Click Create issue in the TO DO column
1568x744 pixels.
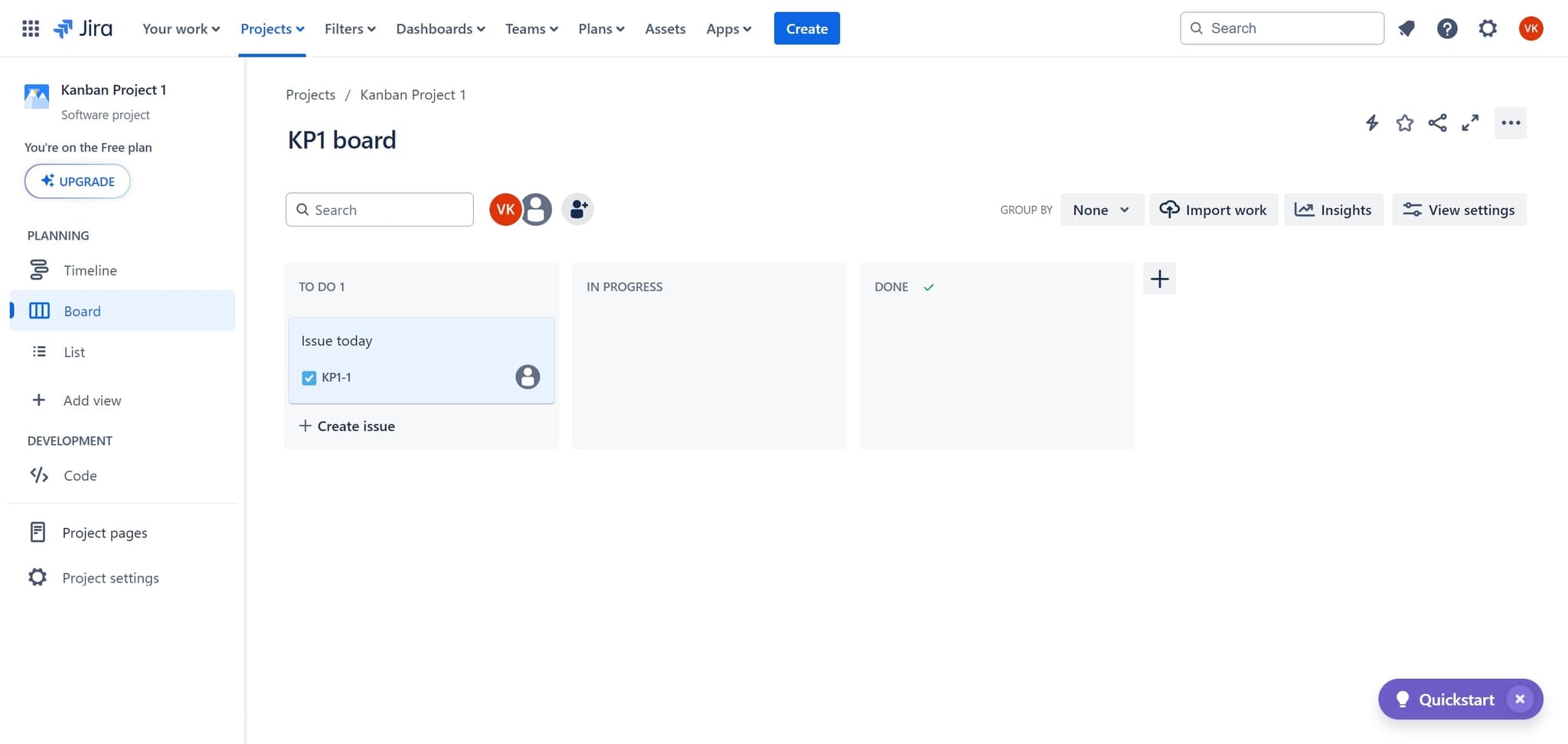(x=347, y=426)
